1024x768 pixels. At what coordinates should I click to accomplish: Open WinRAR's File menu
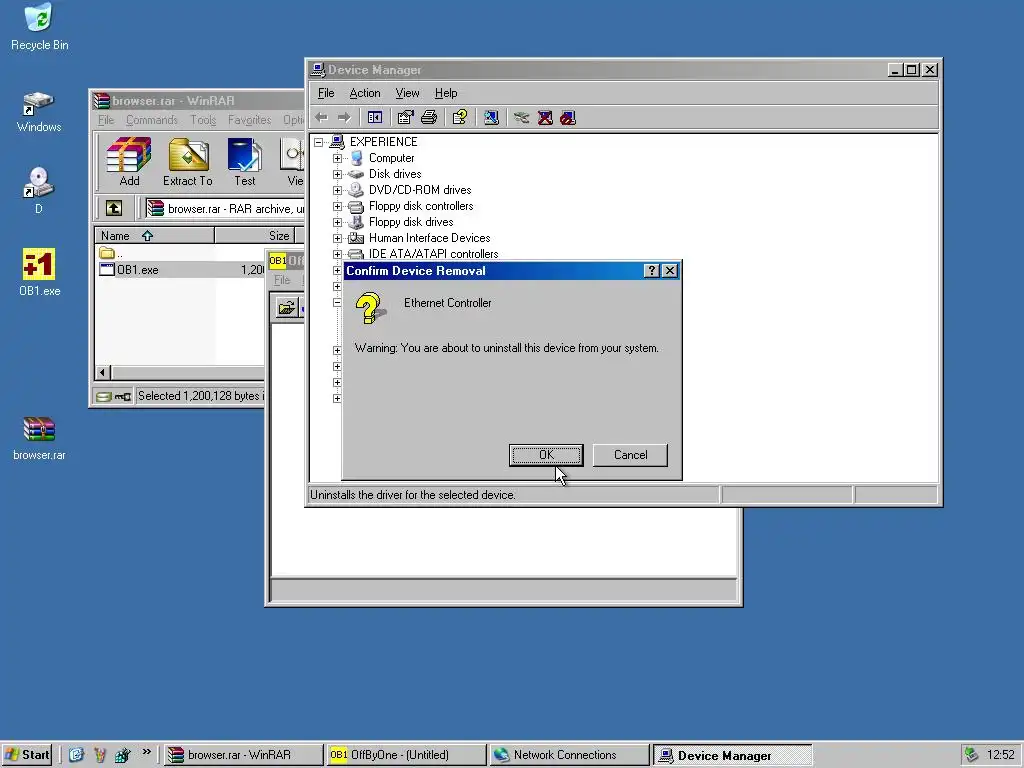[x=106, y=120]
